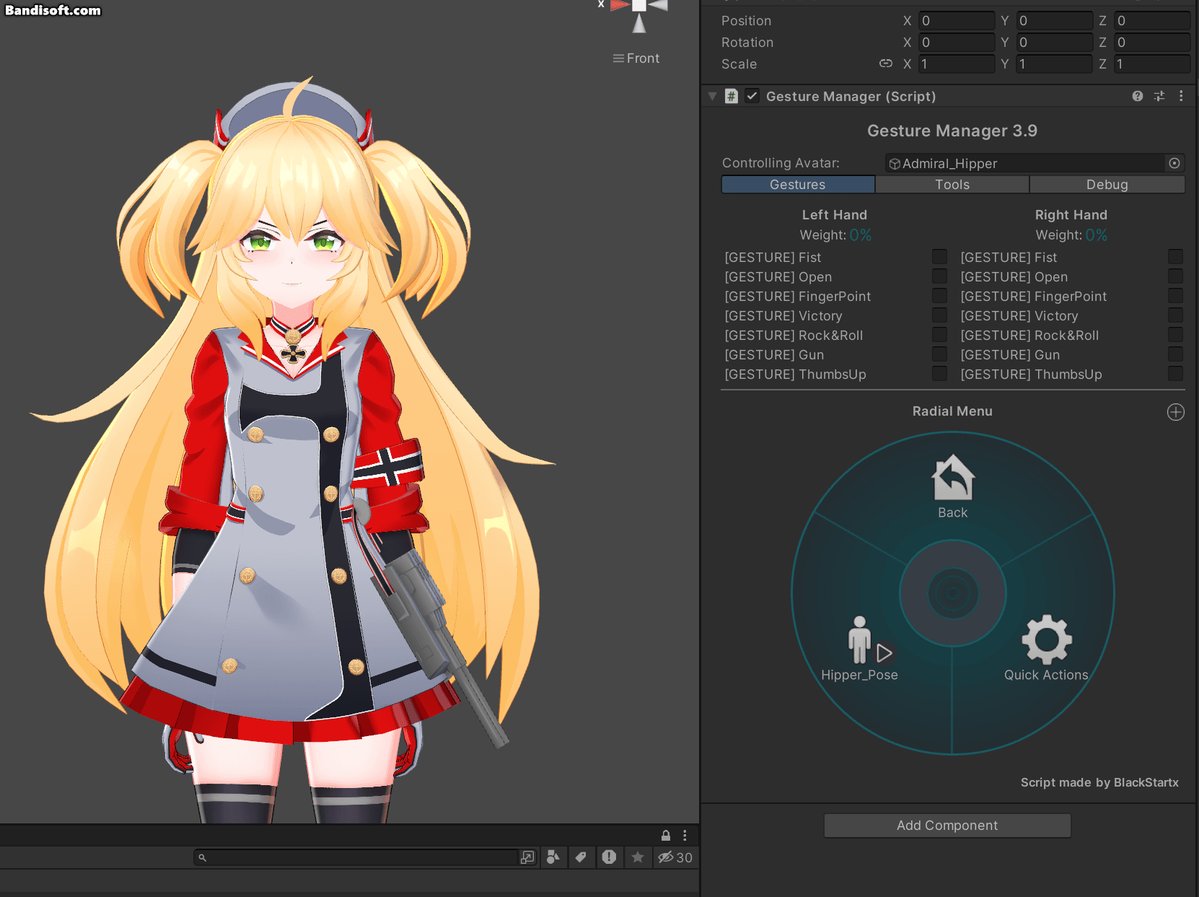This screenshot has height=897, width=1199.
Task: Enable Right Hand Fist gesture checkbox
Action: tap(1175, 257)
